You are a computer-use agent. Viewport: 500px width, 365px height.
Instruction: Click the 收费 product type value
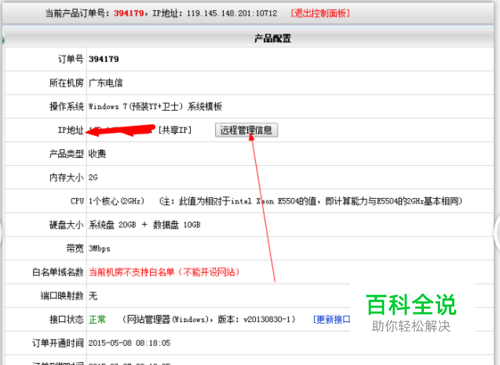click(x=97, y=154)
